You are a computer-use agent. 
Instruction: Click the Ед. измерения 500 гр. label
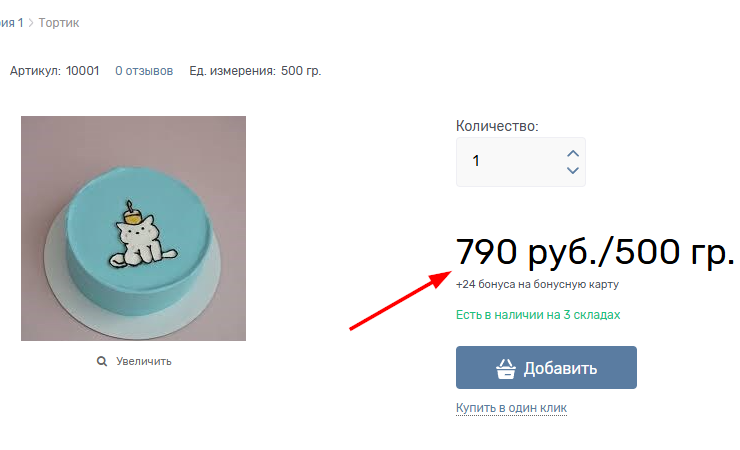255,71
